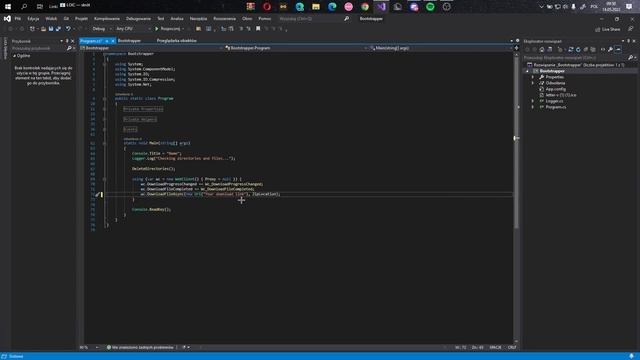Image resolution: width=640 pixels, height=360 pixels.
Task: Open the Plik menu
Action: [18, 19]
